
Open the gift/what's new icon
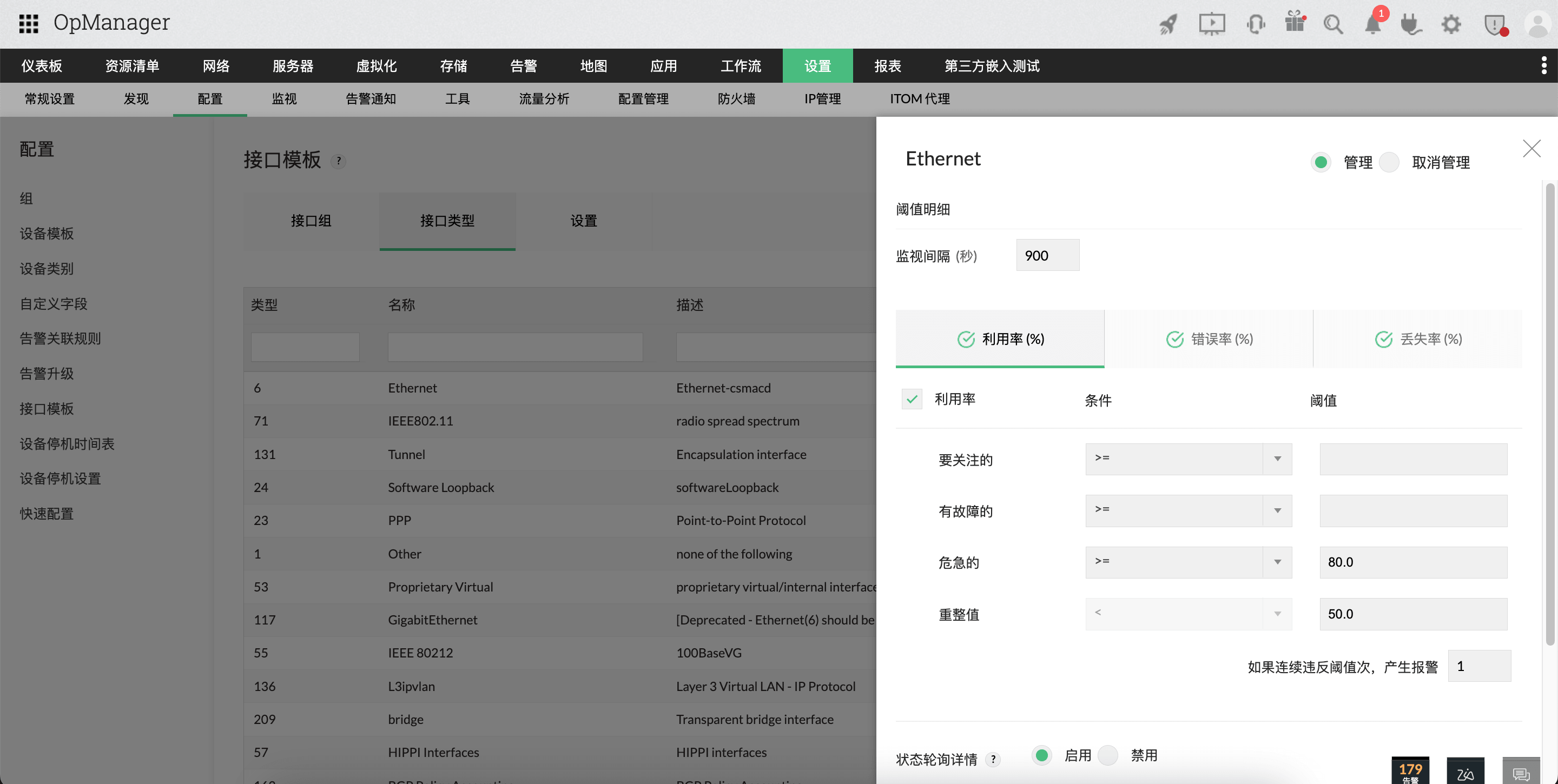pos(1295,25)
